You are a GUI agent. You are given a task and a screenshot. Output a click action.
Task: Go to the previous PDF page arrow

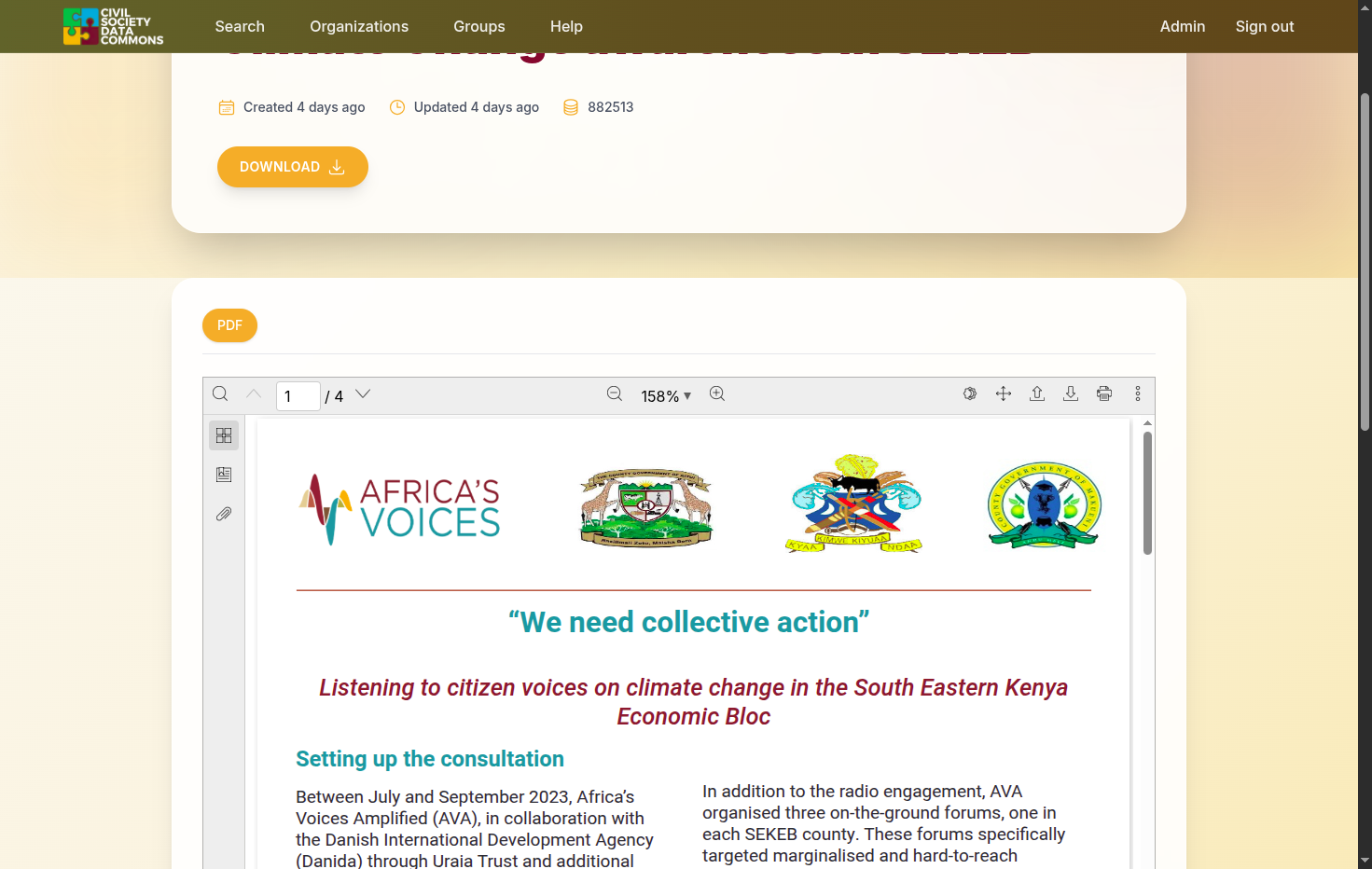pos(254,394)
